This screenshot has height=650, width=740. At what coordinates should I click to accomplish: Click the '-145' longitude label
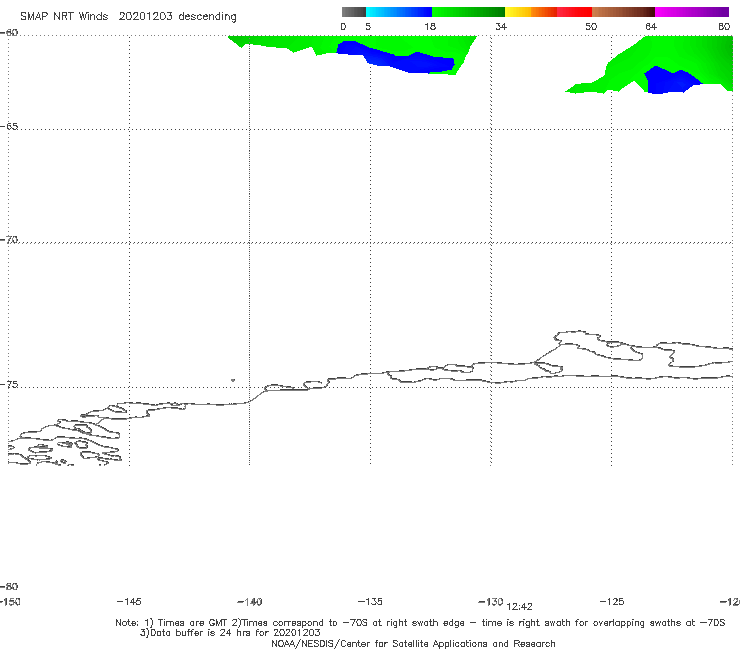(x=129, y=601)
